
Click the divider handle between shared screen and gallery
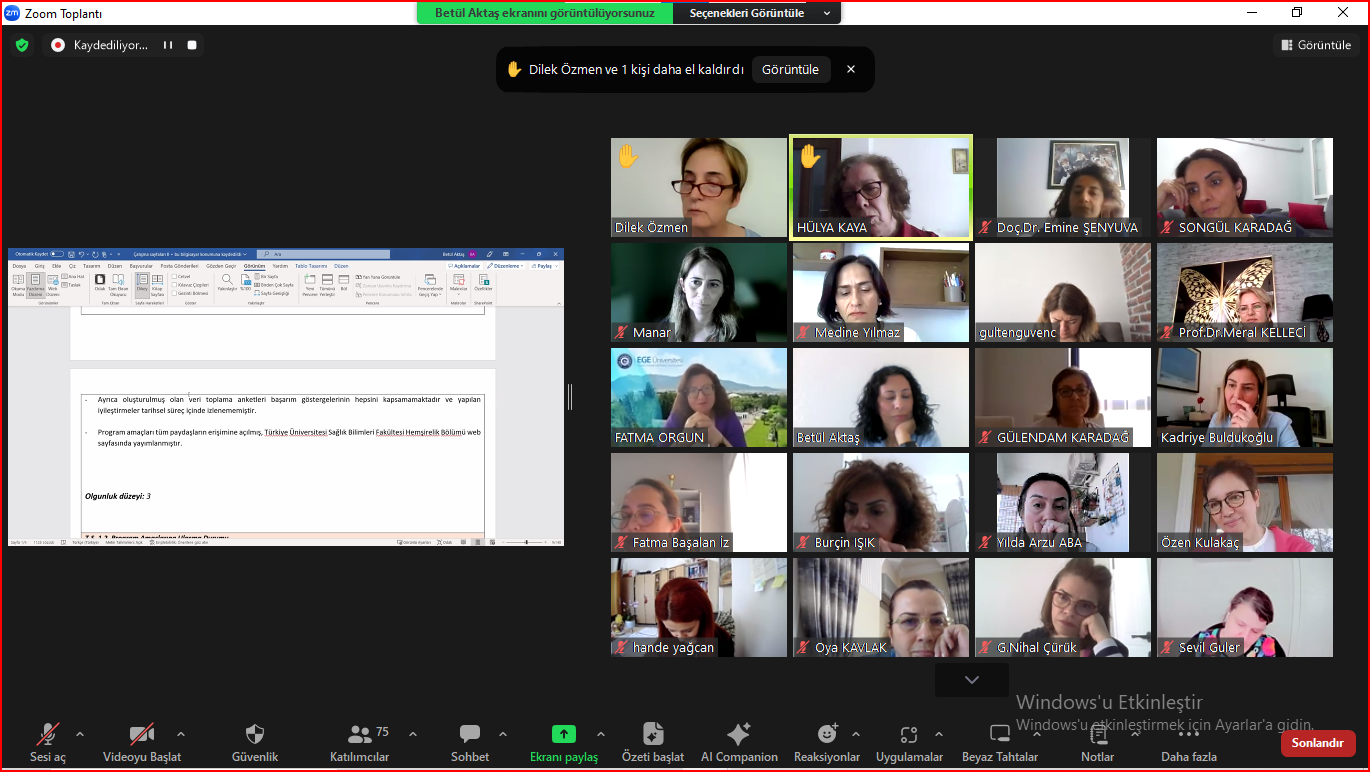click(x=570, y=397)
